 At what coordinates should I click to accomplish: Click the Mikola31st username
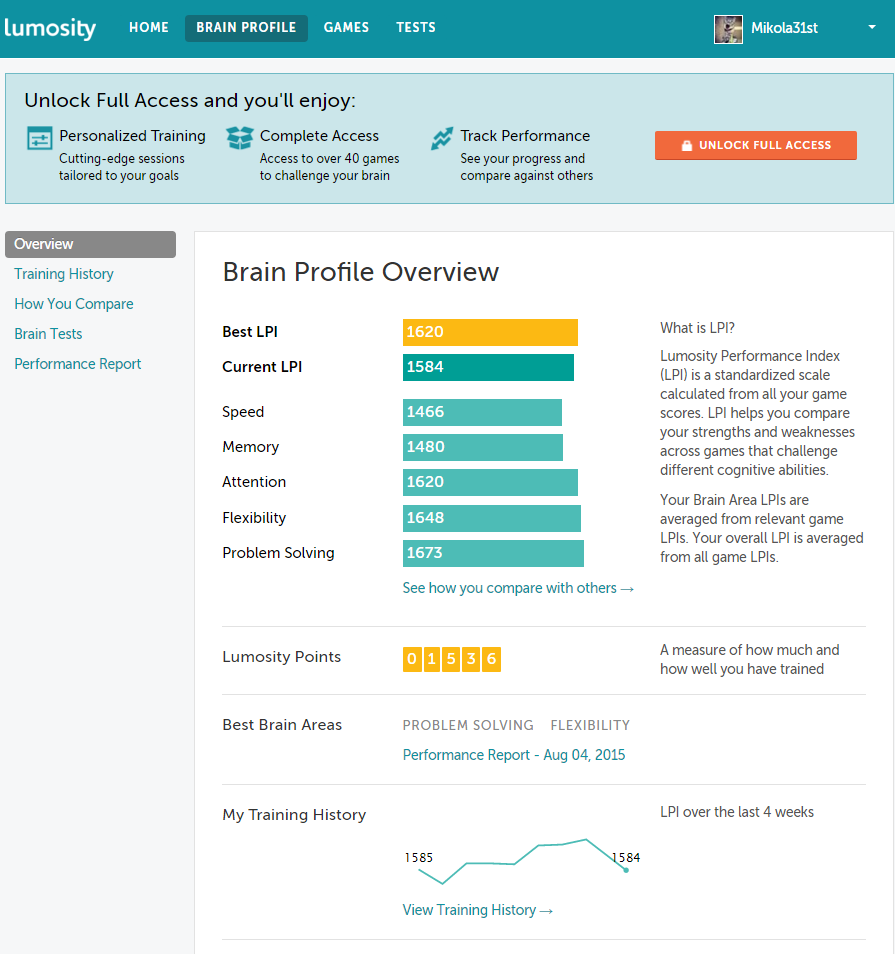coord(784,28)
